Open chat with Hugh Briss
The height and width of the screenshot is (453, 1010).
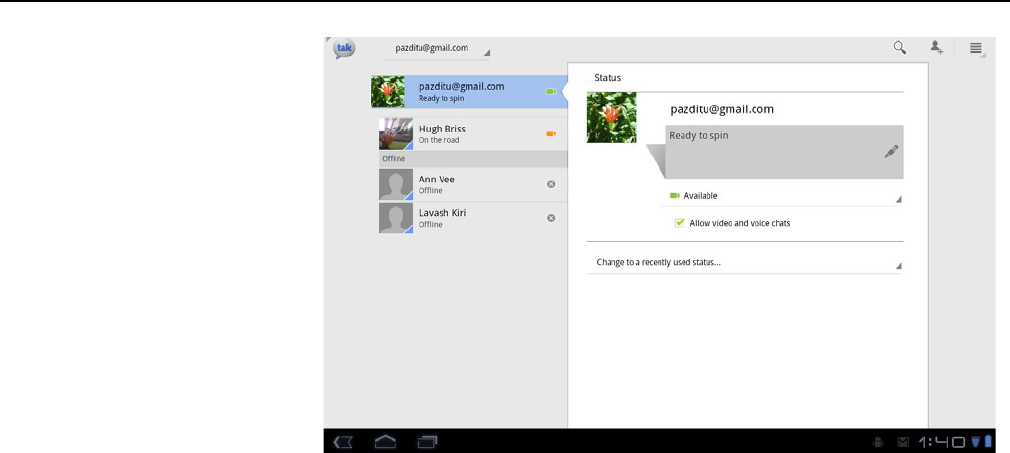473,134
